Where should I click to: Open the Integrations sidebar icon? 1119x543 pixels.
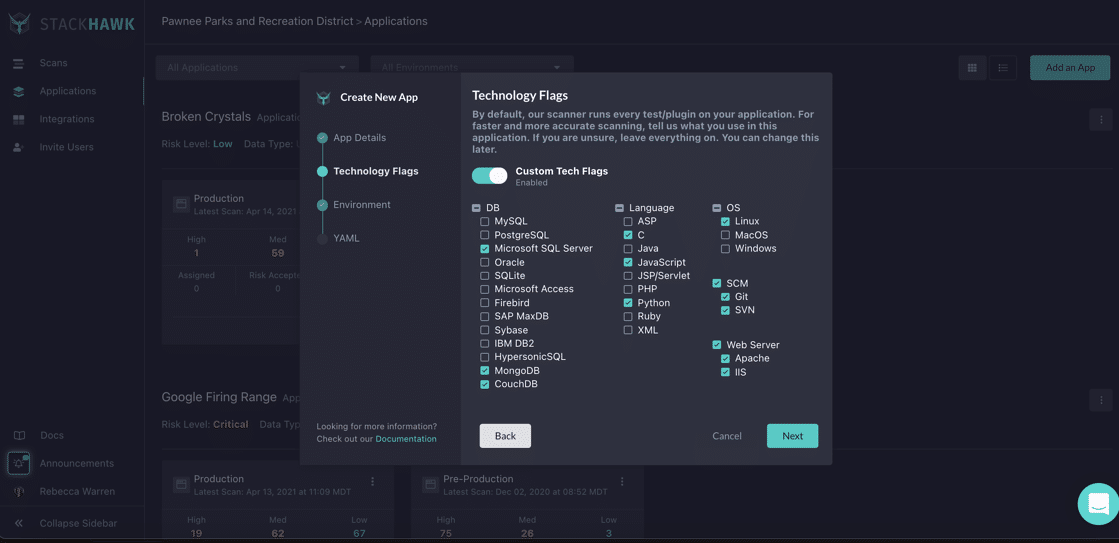19,119
